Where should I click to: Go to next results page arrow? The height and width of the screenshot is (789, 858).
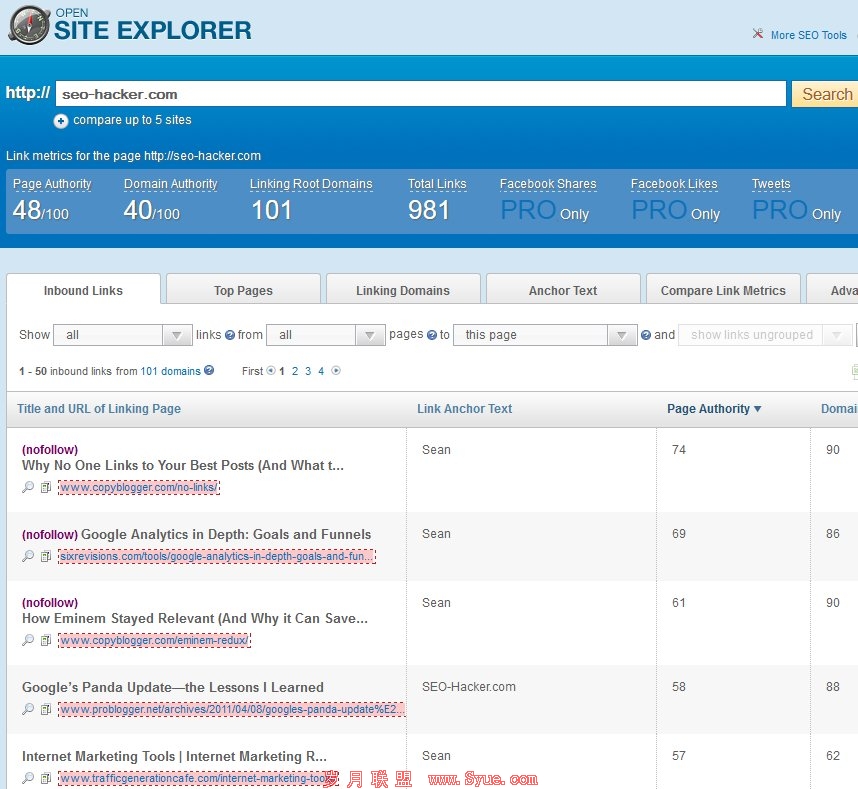pos(336,371)
